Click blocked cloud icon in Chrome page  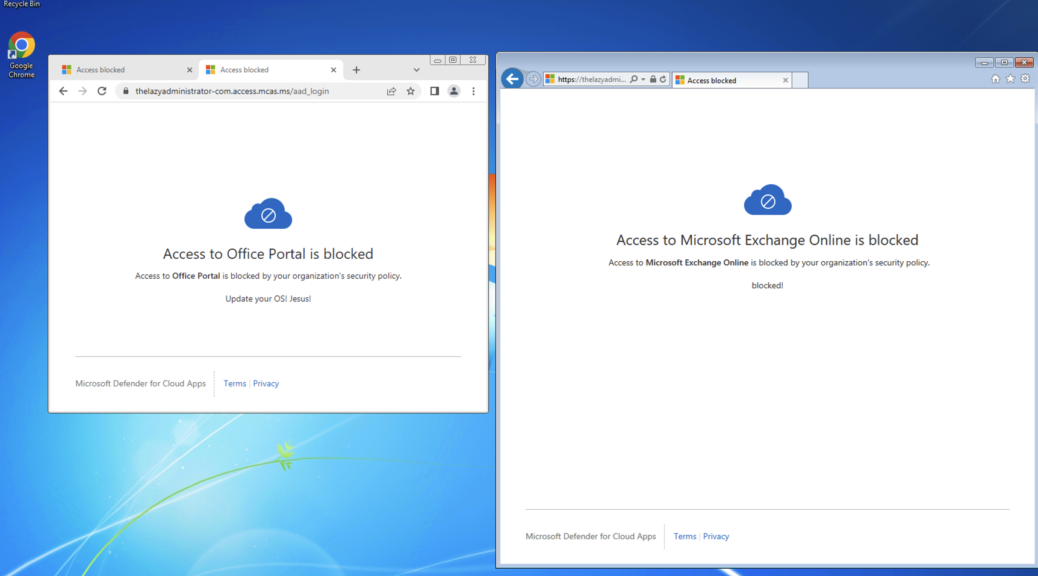pyautogui.click(x=268, y=214)
